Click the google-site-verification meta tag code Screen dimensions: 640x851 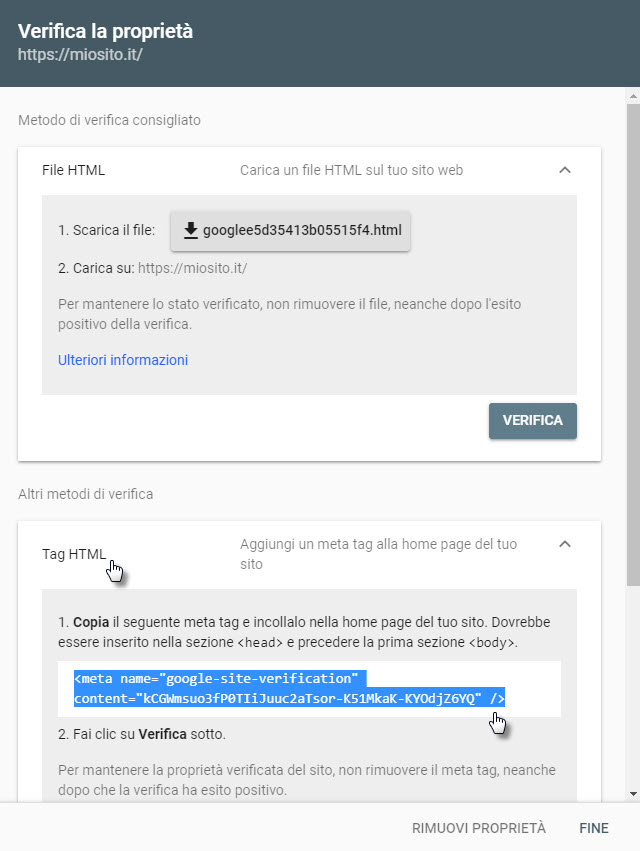(289, 689)
